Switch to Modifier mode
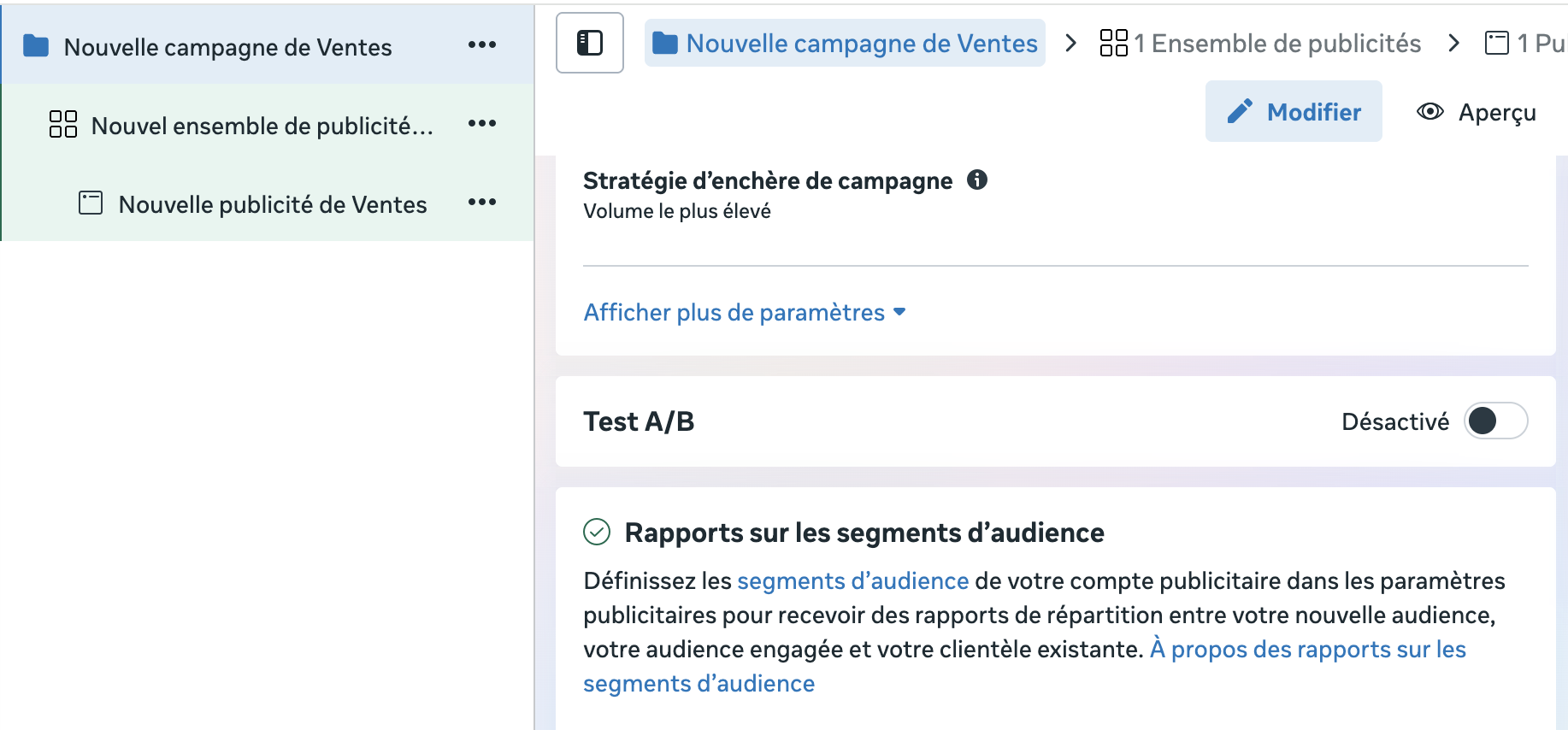This screenshot has width=1568, height=730. 1293,112
